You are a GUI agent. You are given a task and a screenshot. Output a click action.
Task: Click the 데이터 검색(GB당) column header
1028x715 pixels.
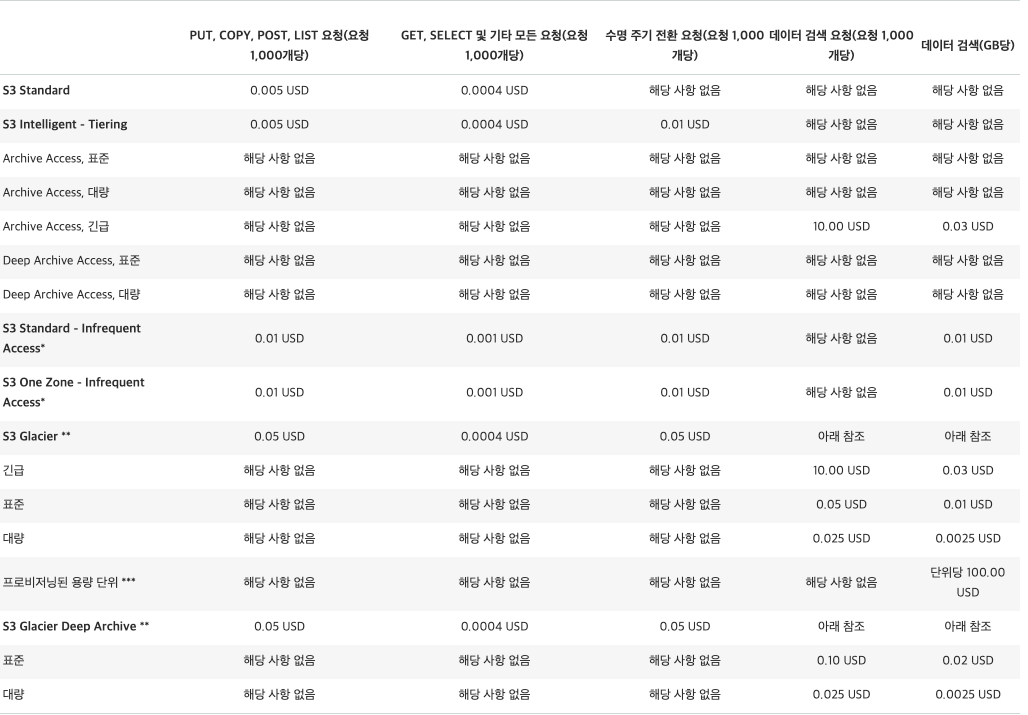click(967, 45)
